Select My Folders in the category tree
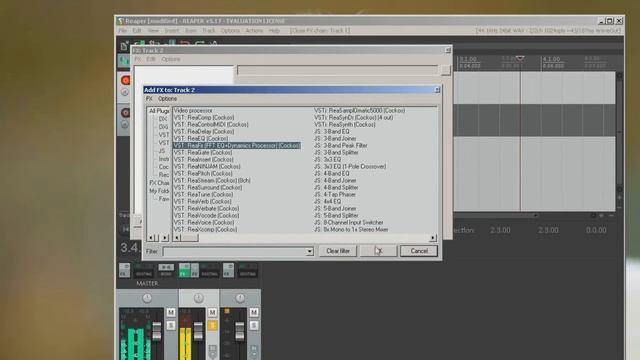This screenshot has width=640, height=360. tap(159, 191)
